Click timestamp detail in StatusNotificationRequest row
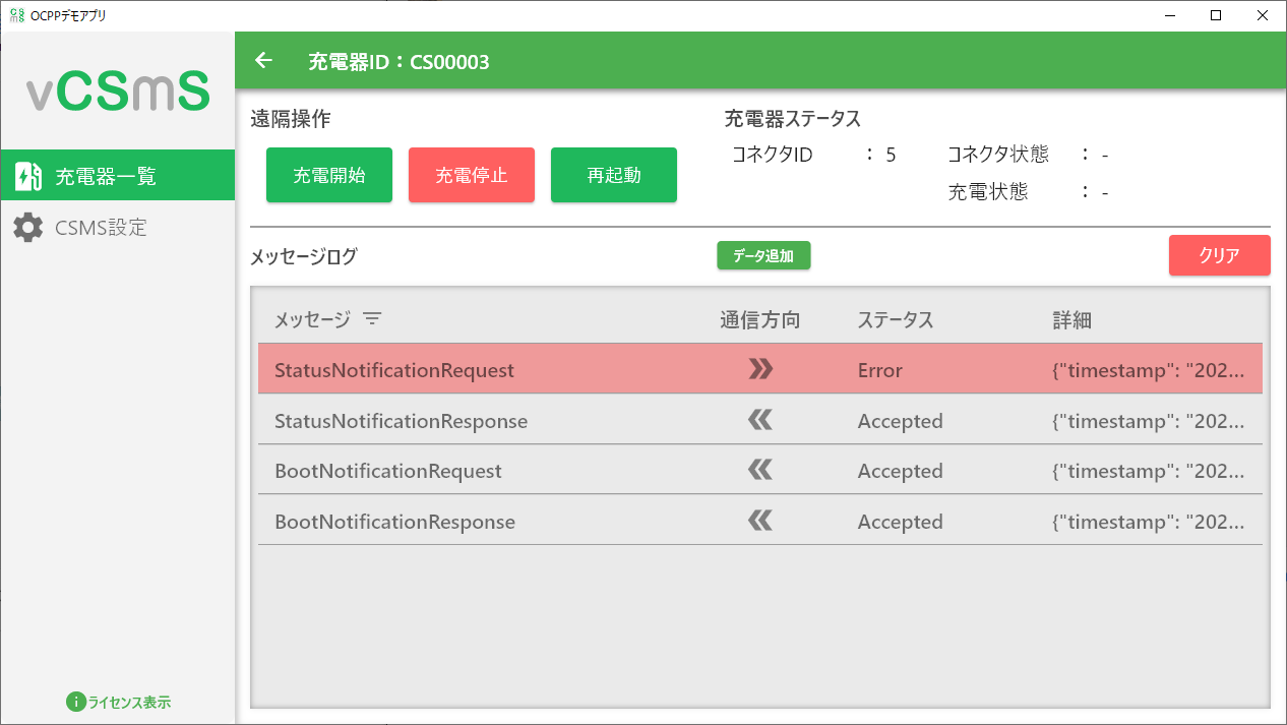1287x725 pixels. 1149,370
